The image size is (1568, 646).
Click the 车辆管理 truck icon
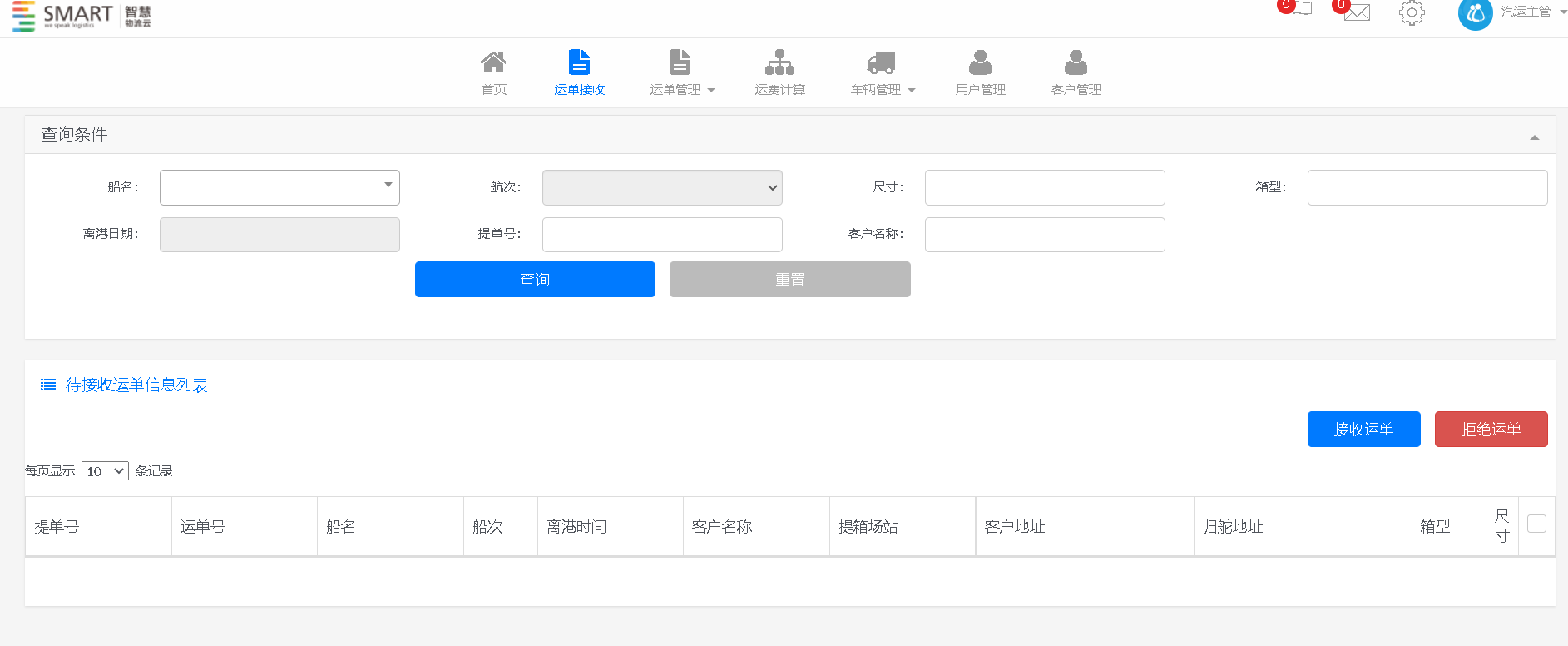pos(881,63)
